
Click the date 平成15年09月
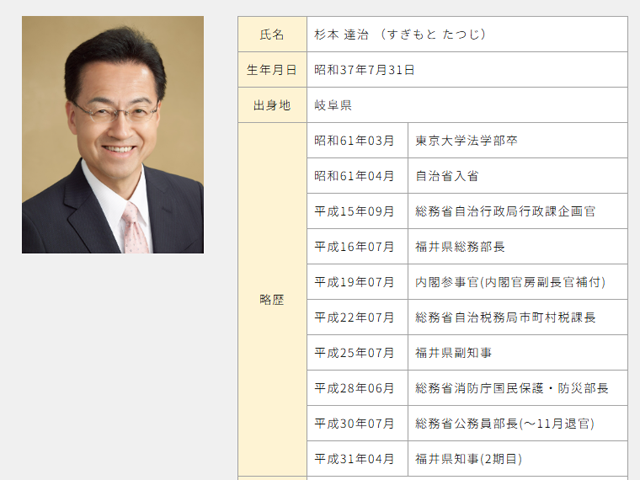pyautogui.click(x=354, y=211)
